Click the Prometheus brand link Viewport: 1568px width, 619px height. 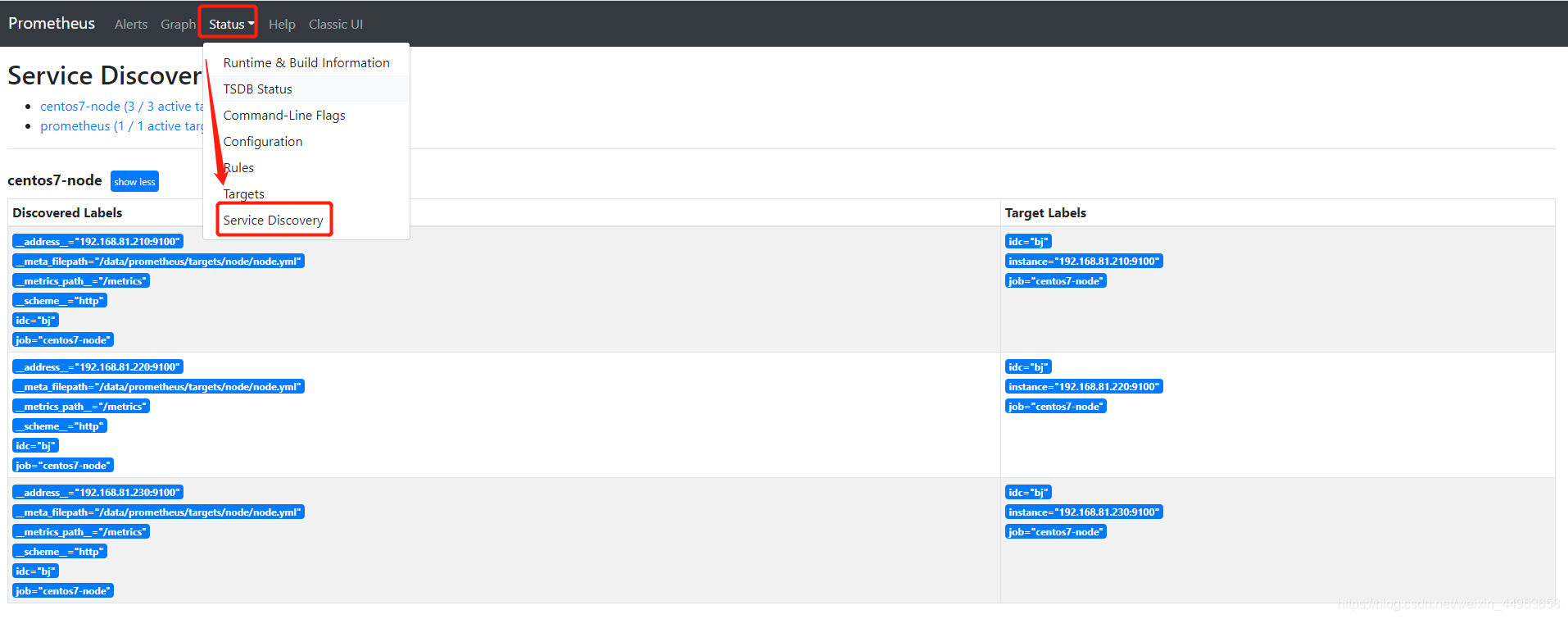click(x=52, y=23)
